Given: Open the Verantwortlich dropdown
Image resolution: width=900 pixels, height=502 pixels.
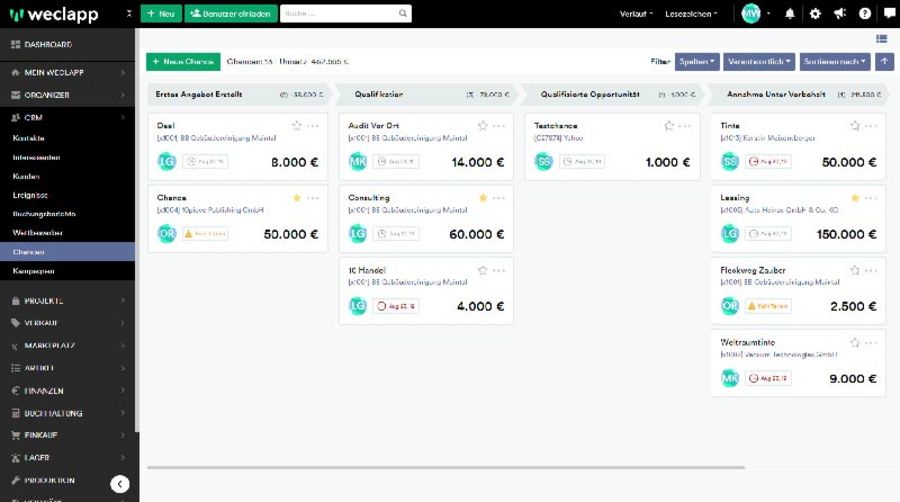Looking at the screenshot, I should (759, 62).
